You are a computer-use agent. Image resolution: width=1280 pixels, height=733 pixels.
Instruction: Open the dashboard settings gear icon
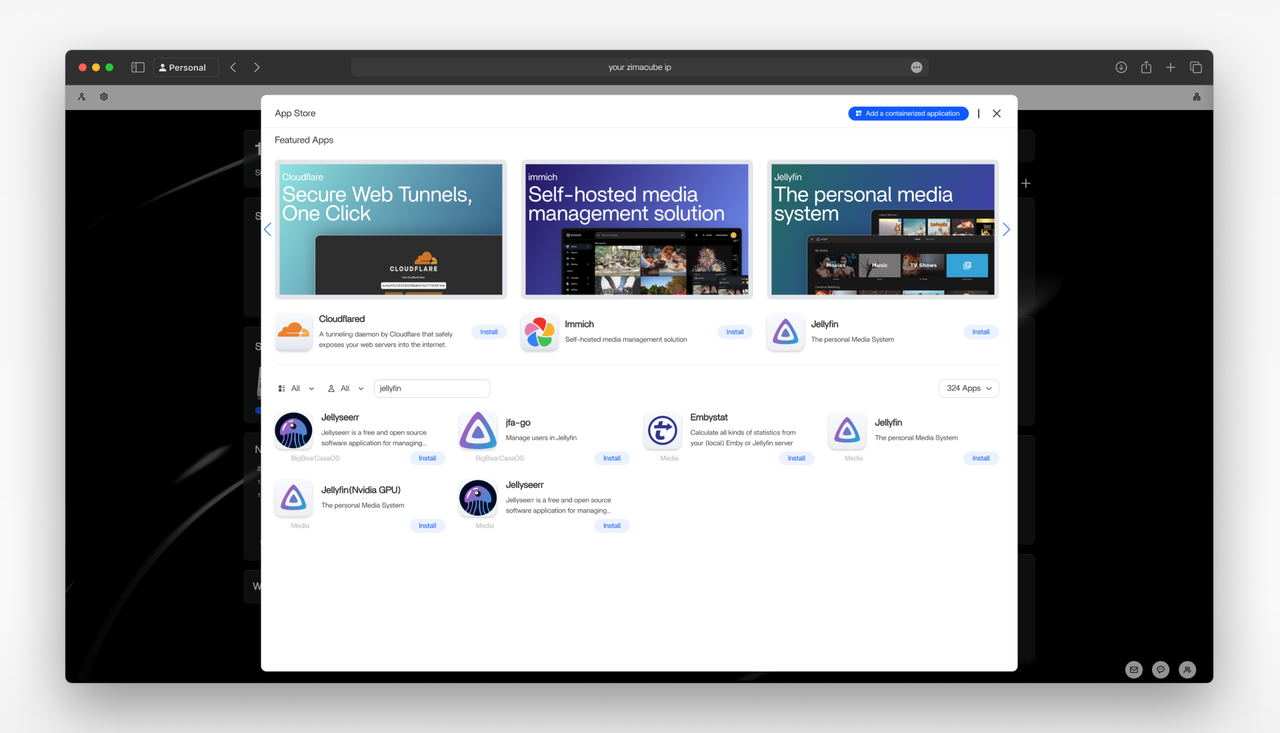pos(104,97)
